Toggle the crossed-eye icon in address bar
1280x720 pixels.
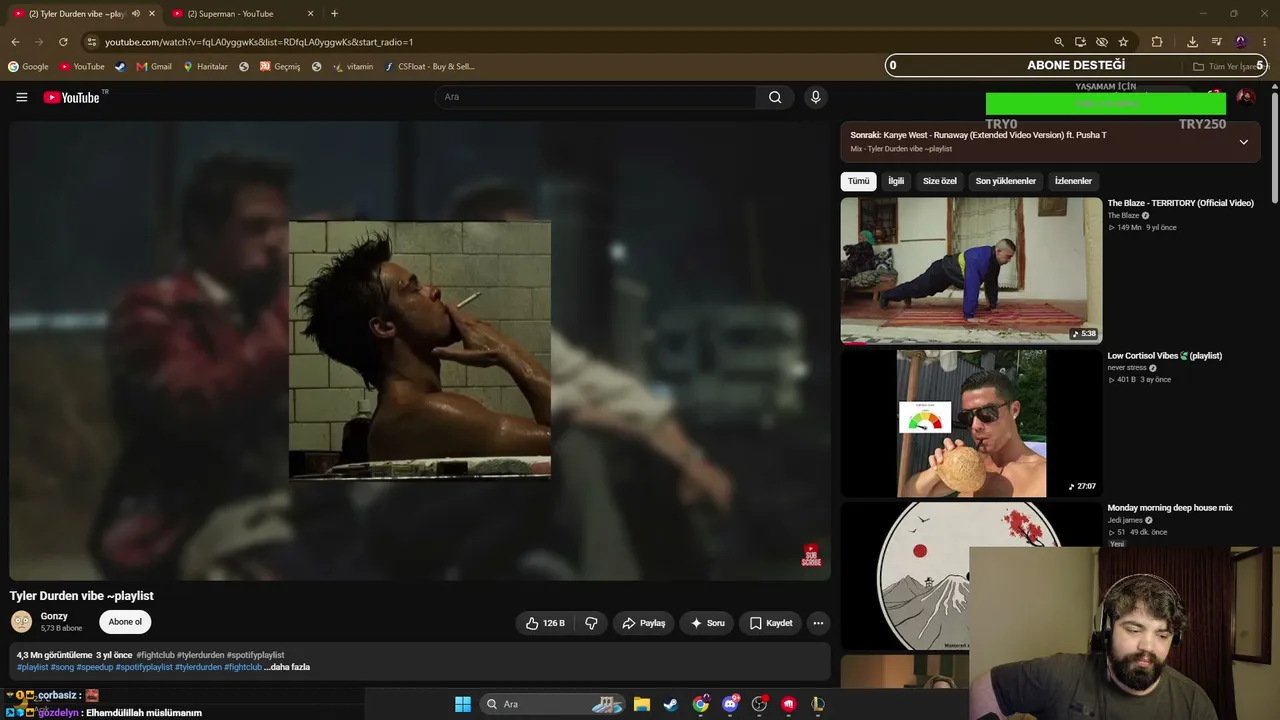(1101, 42)
